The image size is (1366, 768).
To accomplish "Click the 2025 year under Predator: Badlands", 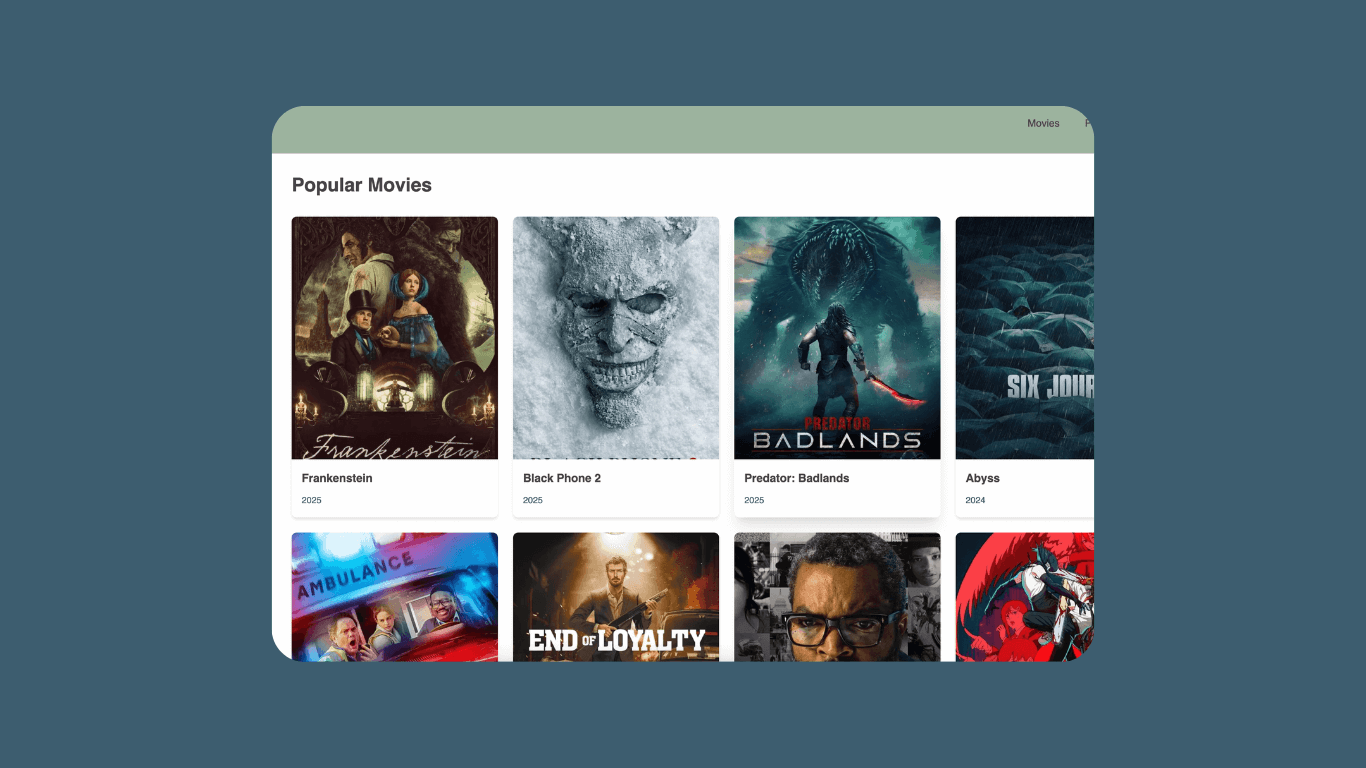I will (754, 500).
